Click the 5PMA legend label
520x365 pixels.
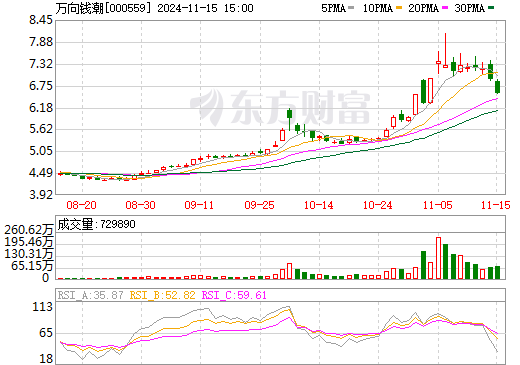(x=333, y=8)
